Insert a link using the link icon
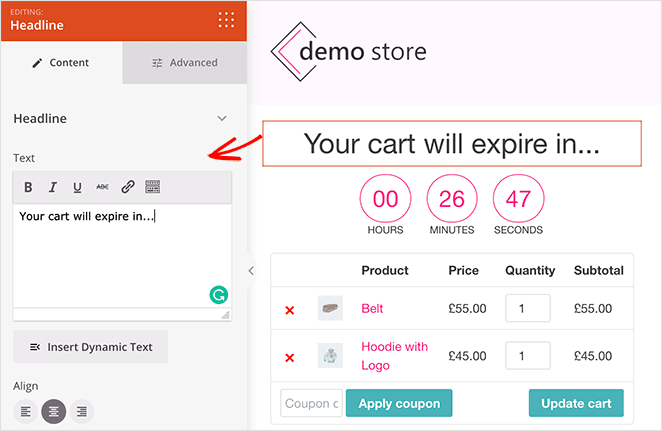This screenshot has width=662, height=431. coord(127,187)
